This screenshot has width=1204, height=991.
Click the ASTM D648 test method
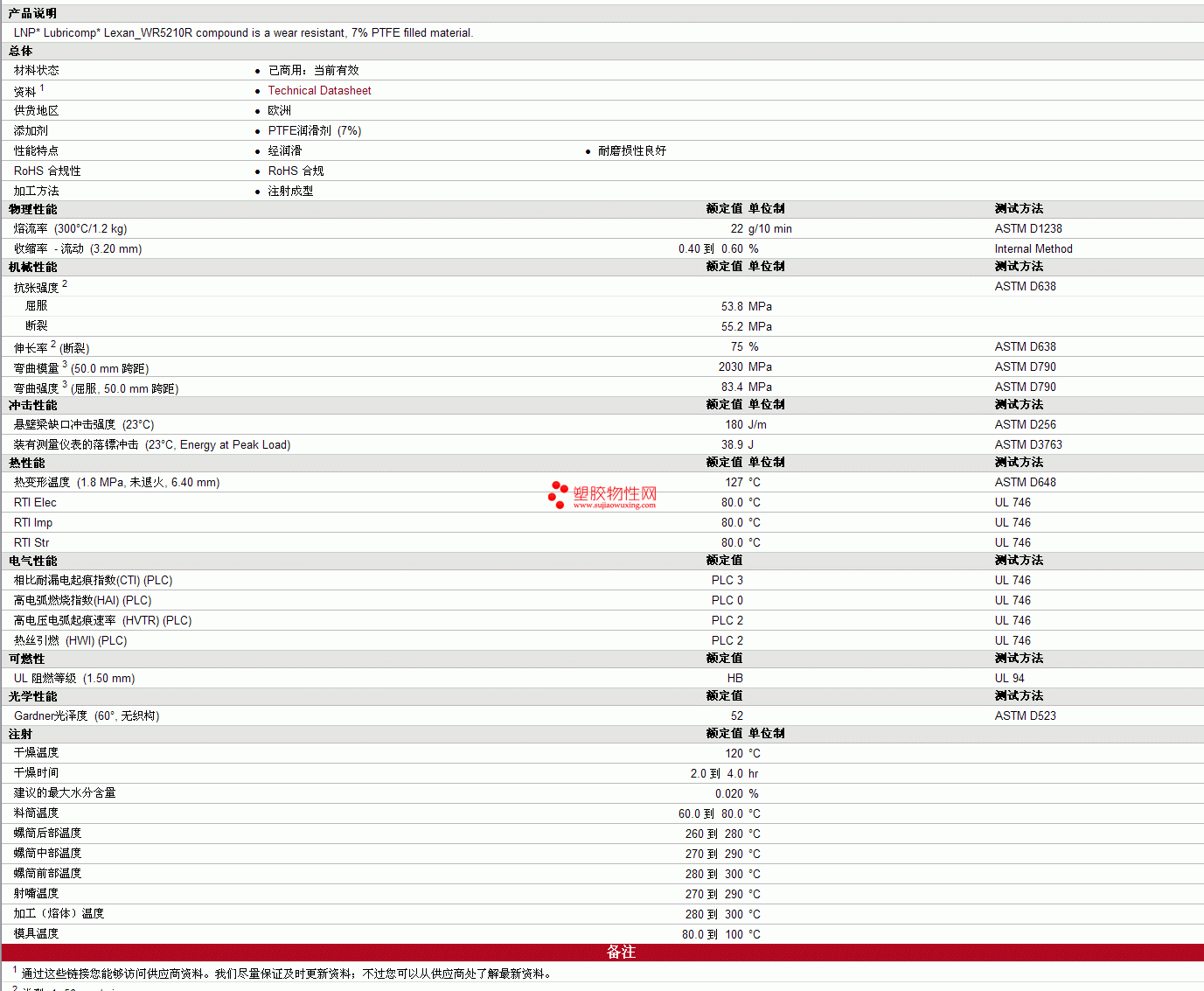(1026, 482)
